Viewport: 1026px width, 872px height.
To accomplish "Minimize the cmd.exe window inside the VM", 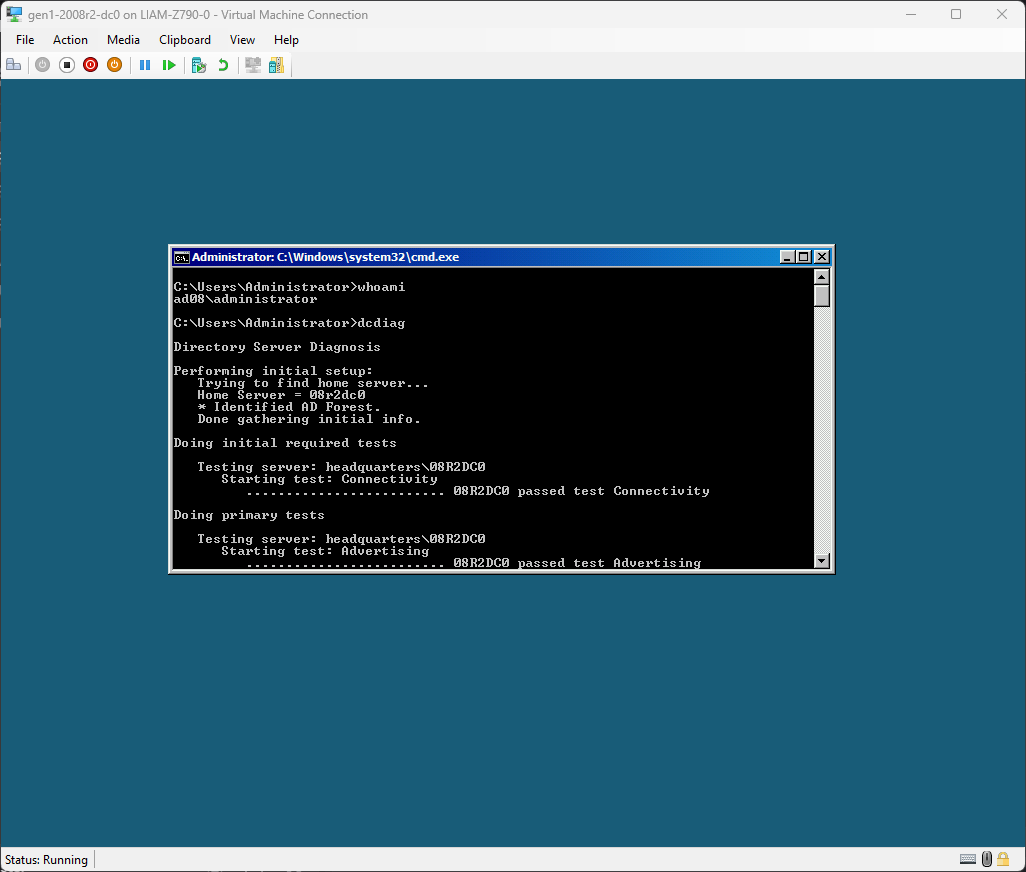I will pyautogui.click(x=787, y=257).
